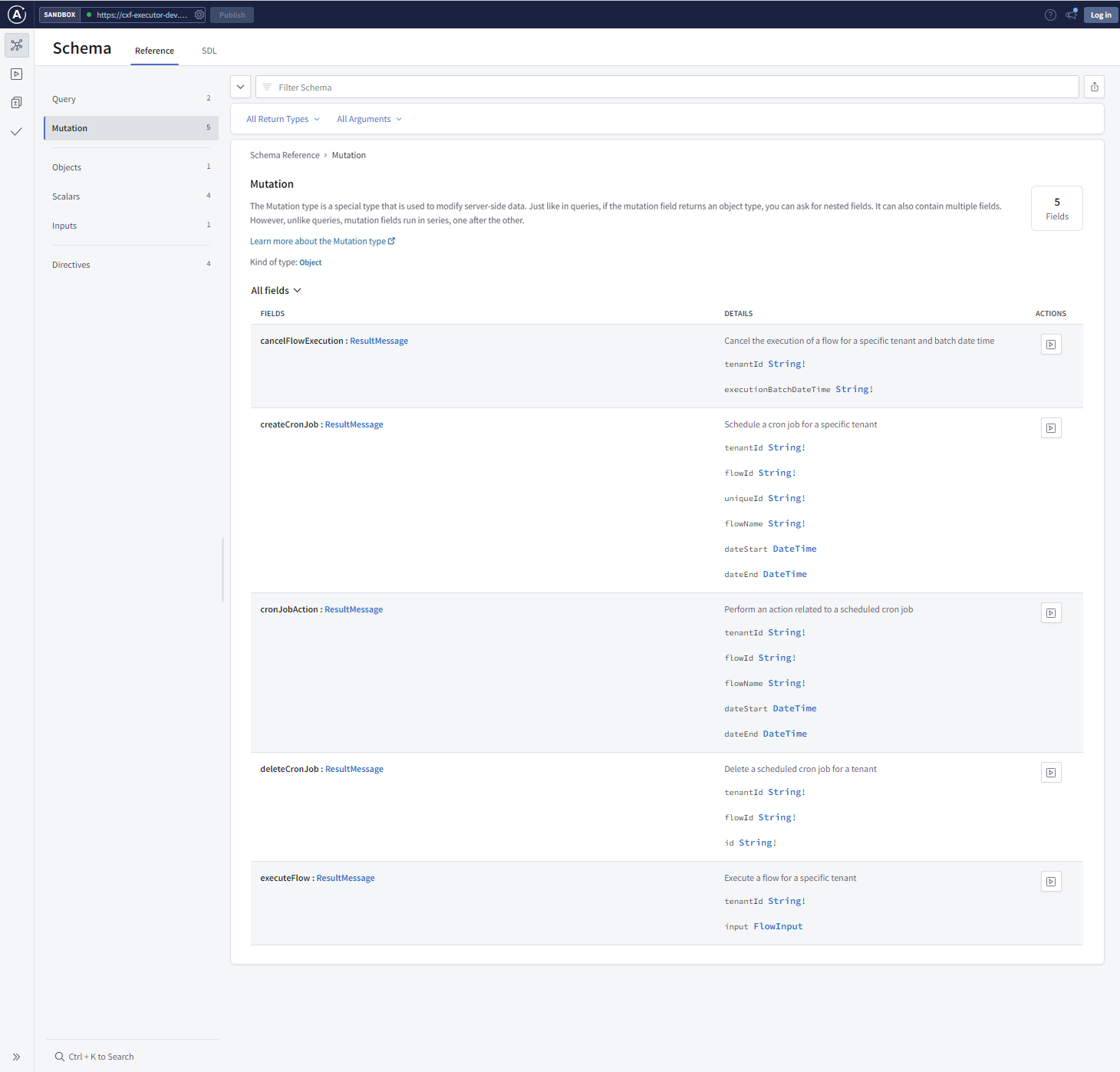
Task: Open ResultMessage type of cronJobAction
Action: tap(354, 609)
